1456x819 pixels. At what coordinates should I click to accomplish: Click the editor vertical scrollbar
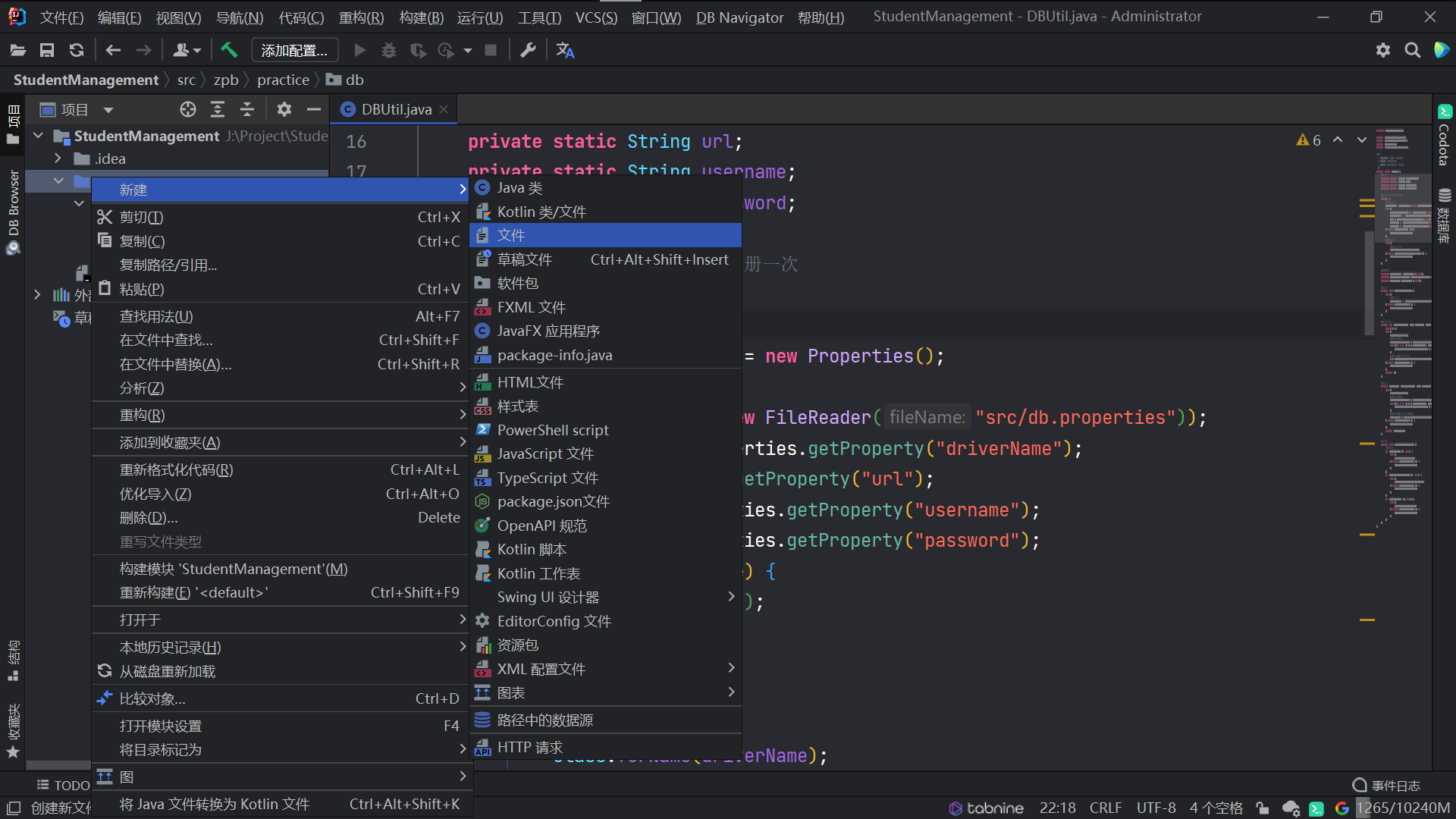[1369, 282]
